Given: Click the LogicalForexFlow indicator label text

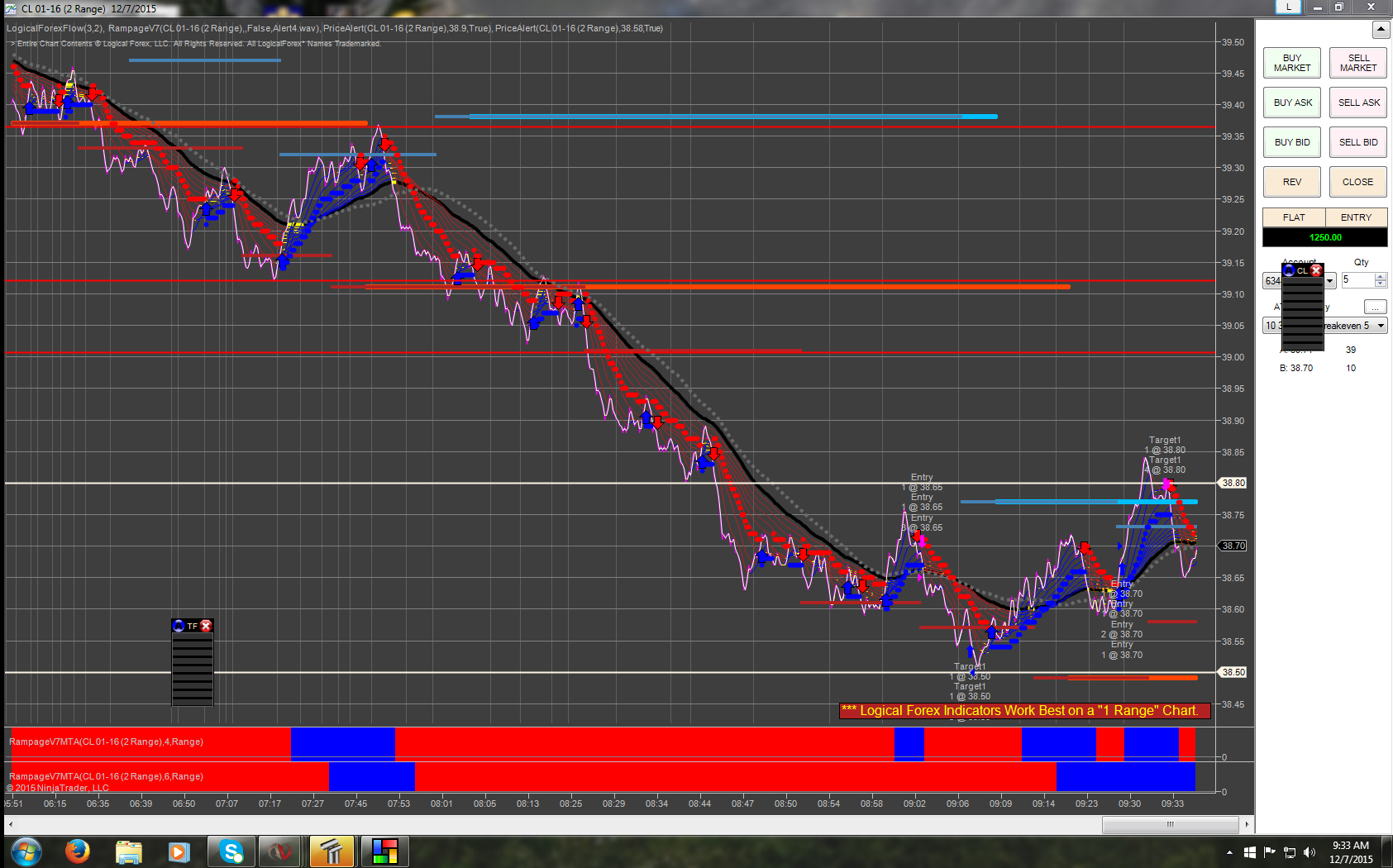Looking at the screenshot, I should [x=55, y=28].
